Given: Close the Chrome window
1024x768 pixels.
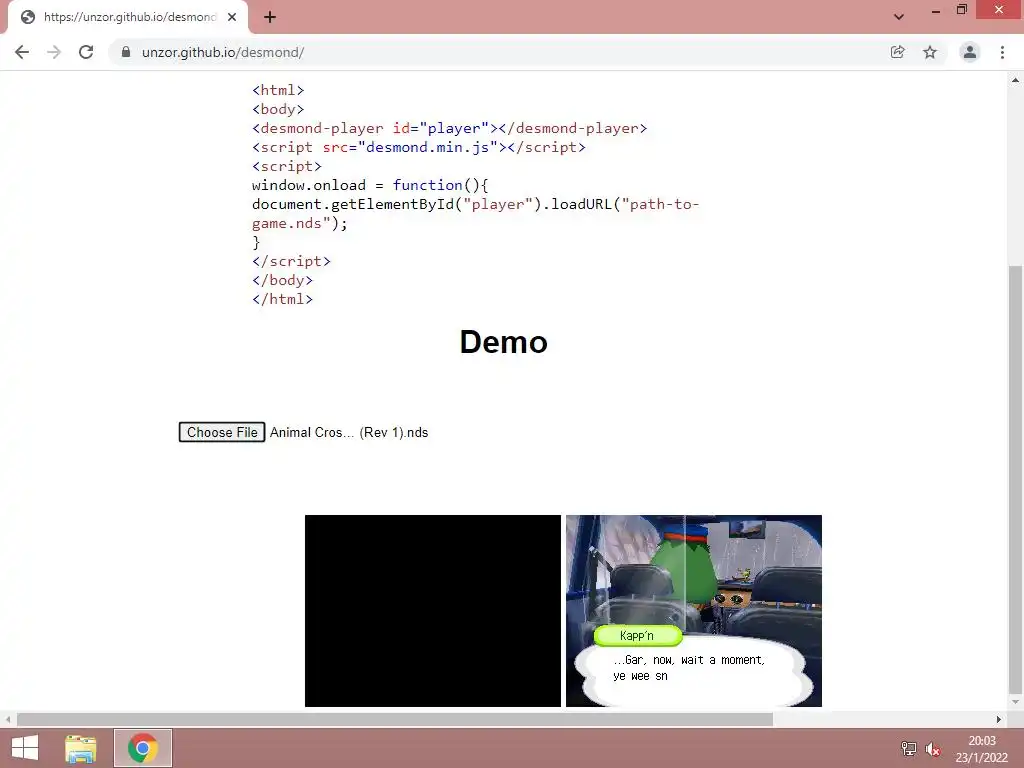Looking at the screenshot, I should [999, 10].
